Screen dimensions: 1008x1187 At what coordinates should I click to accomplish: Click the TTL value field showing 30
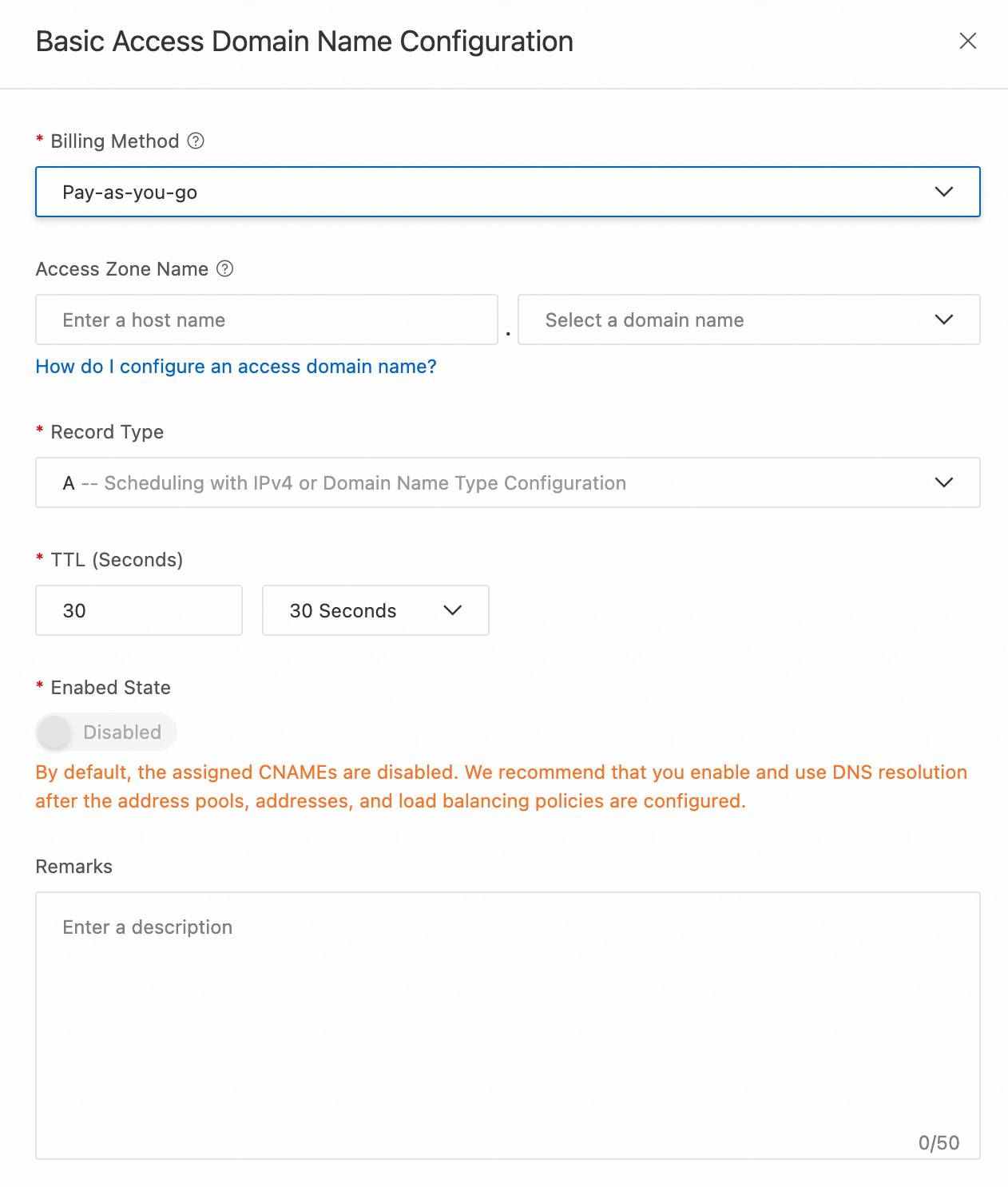pyautogui.click(x=138, y=610)
